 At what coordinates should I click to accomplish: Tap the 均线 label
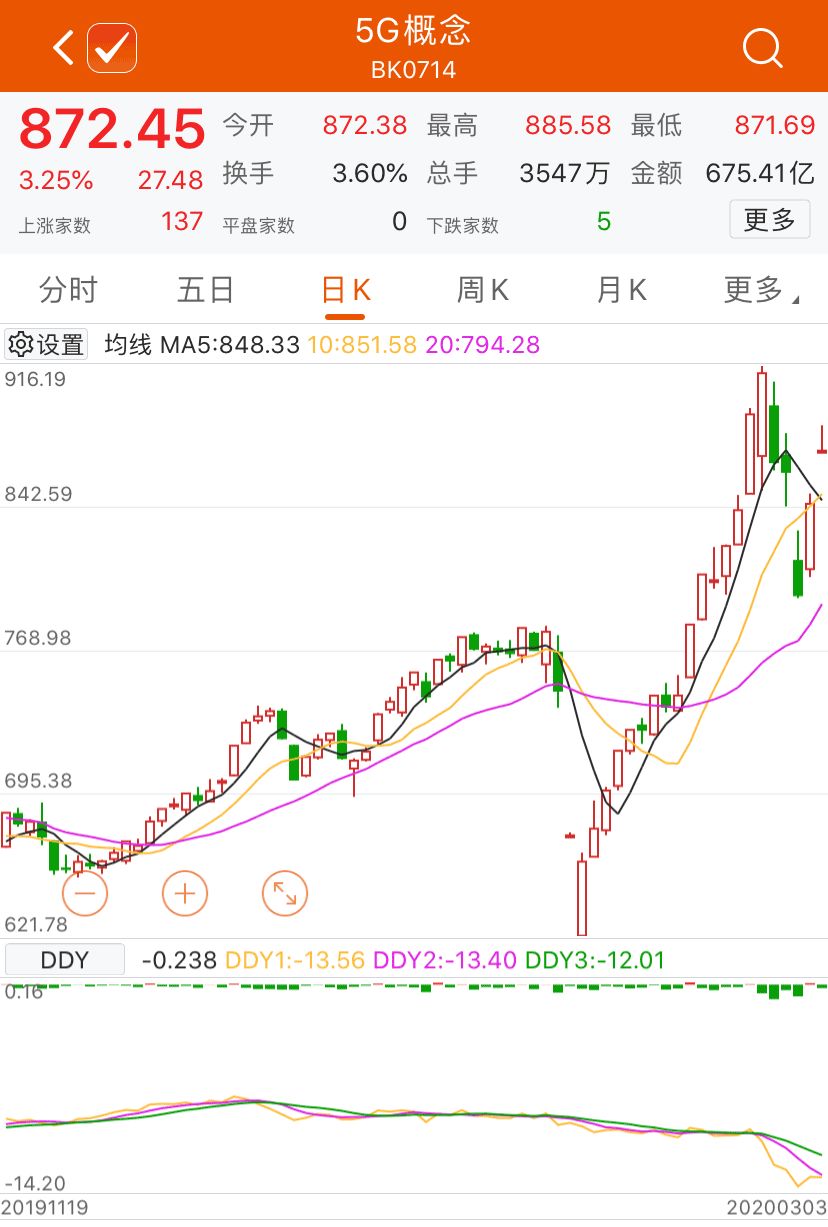tap(128, 345)
